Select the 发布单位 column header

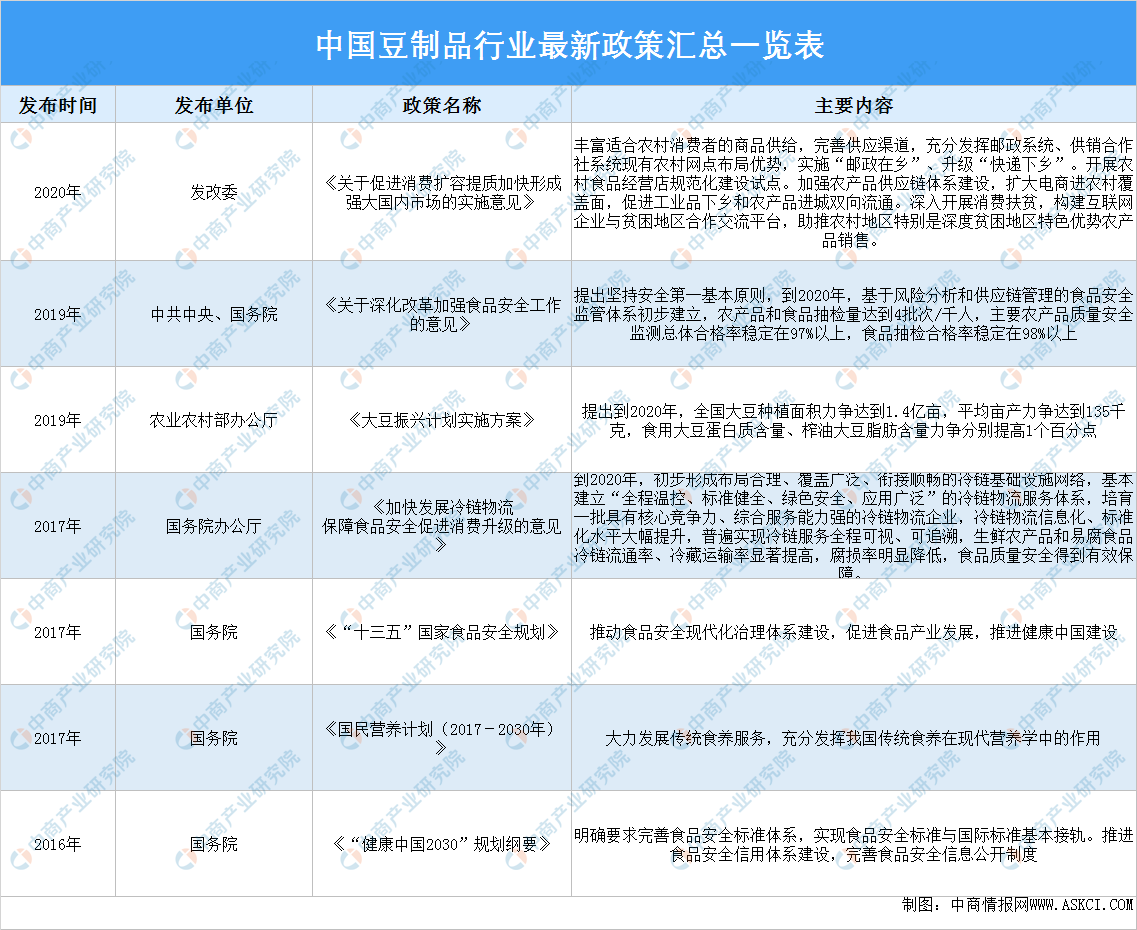pyautogui.click(x=214, y=105)
